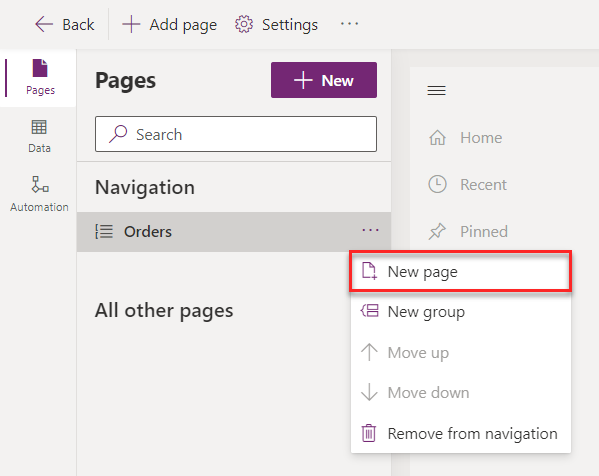Viewport: 599px width, 476px height.
Task: Select Move up in the menu
Action: 461,352
